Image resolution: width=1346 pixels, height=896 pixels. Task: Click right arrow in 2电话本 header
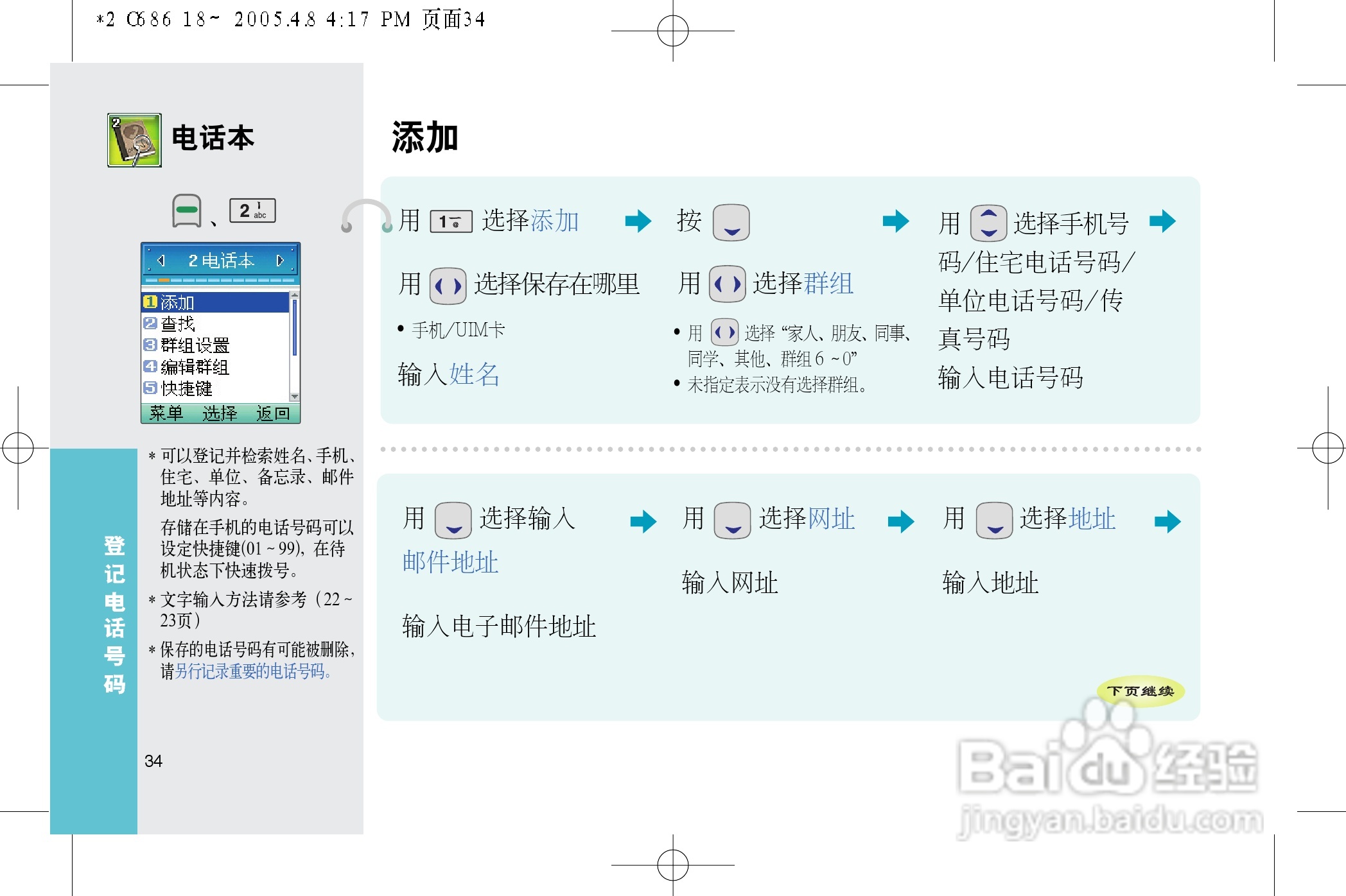[x=280, y=260]
